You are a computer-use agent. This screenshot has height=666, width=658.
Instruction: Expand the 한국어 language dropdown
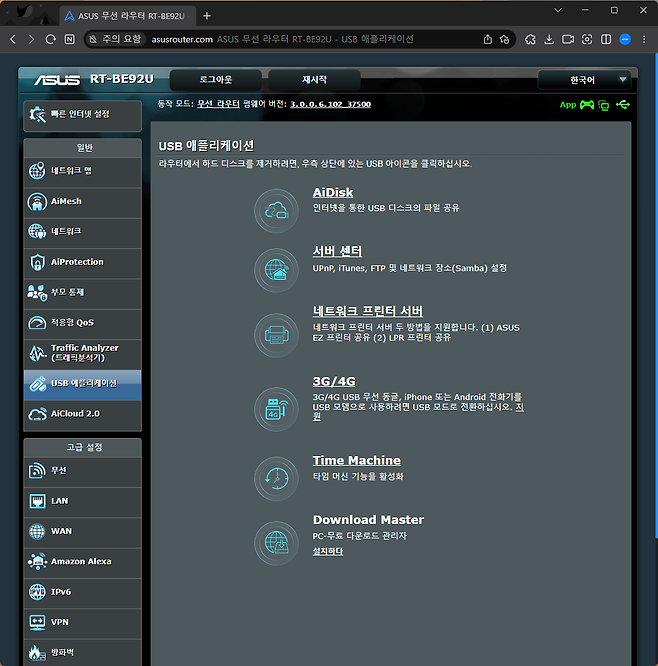(x=585, y=79)
